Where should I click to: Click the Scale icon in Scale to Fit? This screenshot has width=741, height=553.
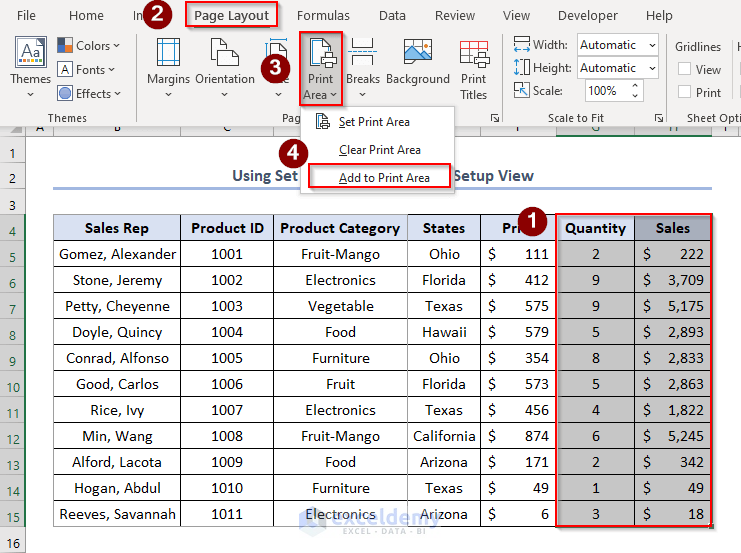pos(522,90)
